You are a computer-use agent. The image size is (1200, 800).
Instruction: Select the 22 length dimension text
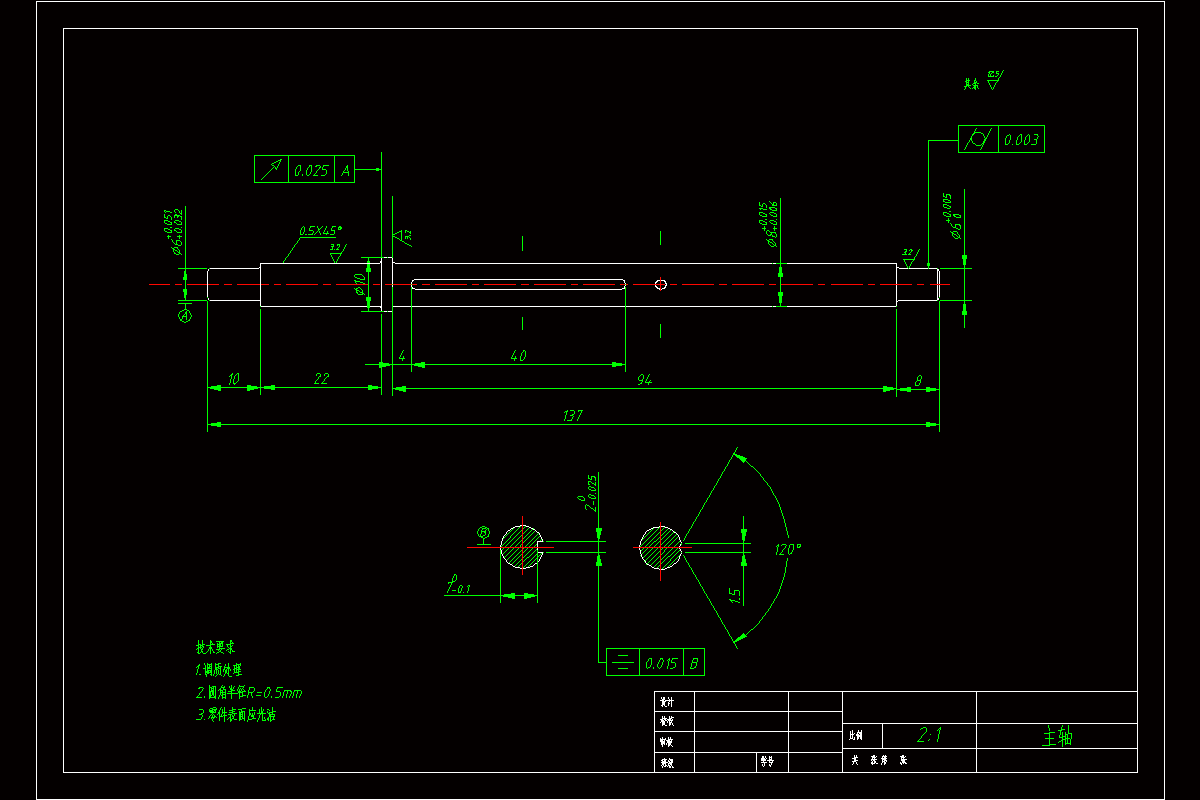click(321, 378)
